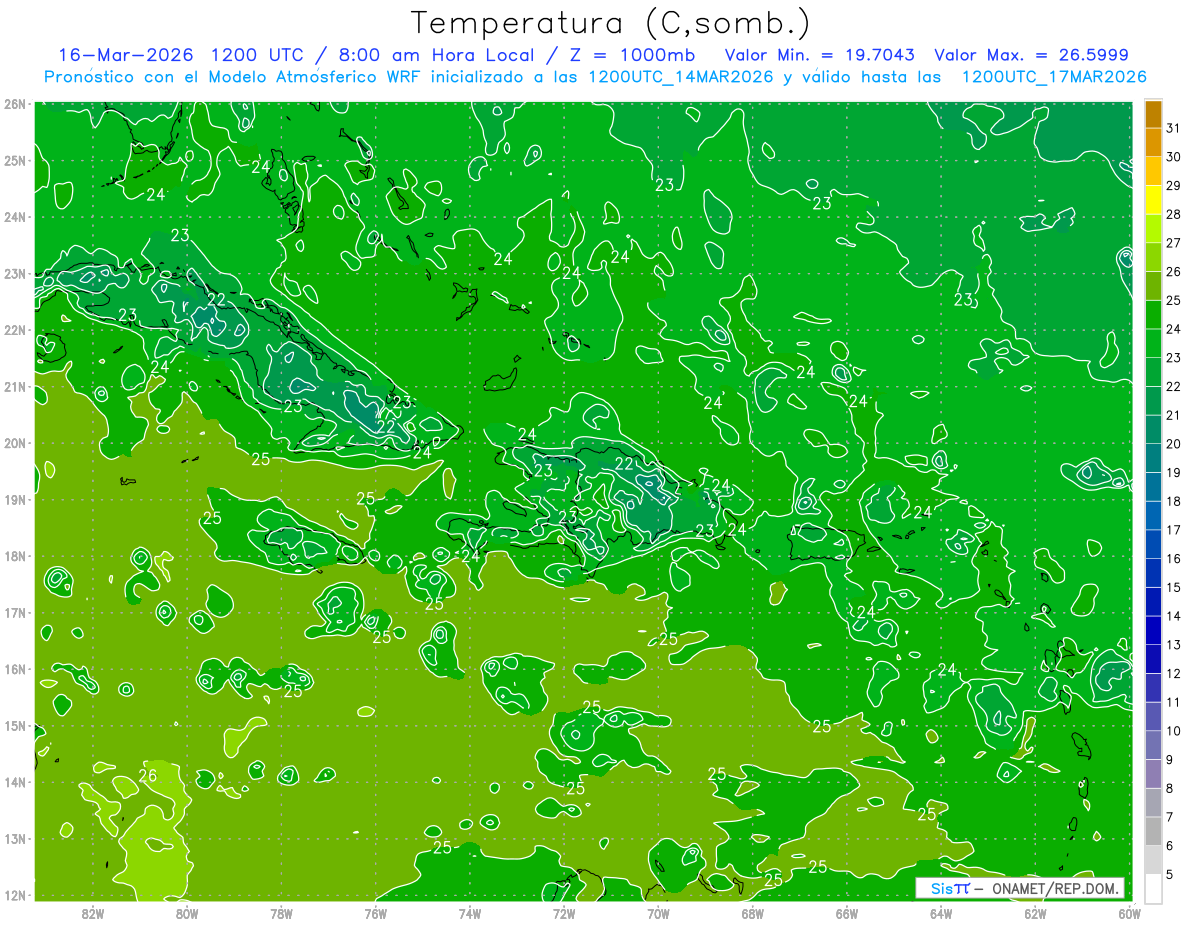Click the '16' label on color scale

(x=1174, y=558)
